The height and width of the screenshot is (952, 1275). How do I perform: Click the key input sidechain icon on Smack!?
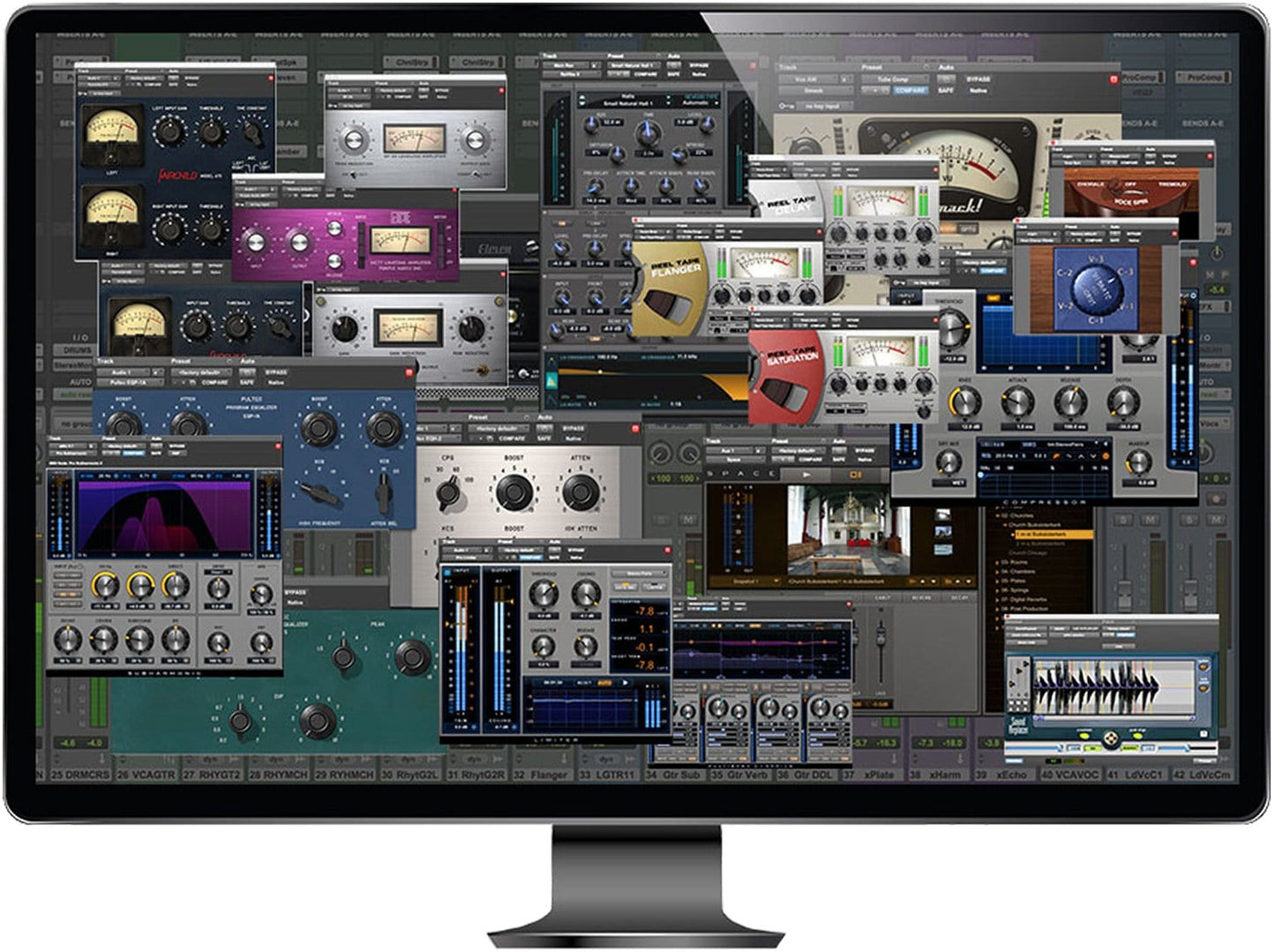click(x=787, y=106)
